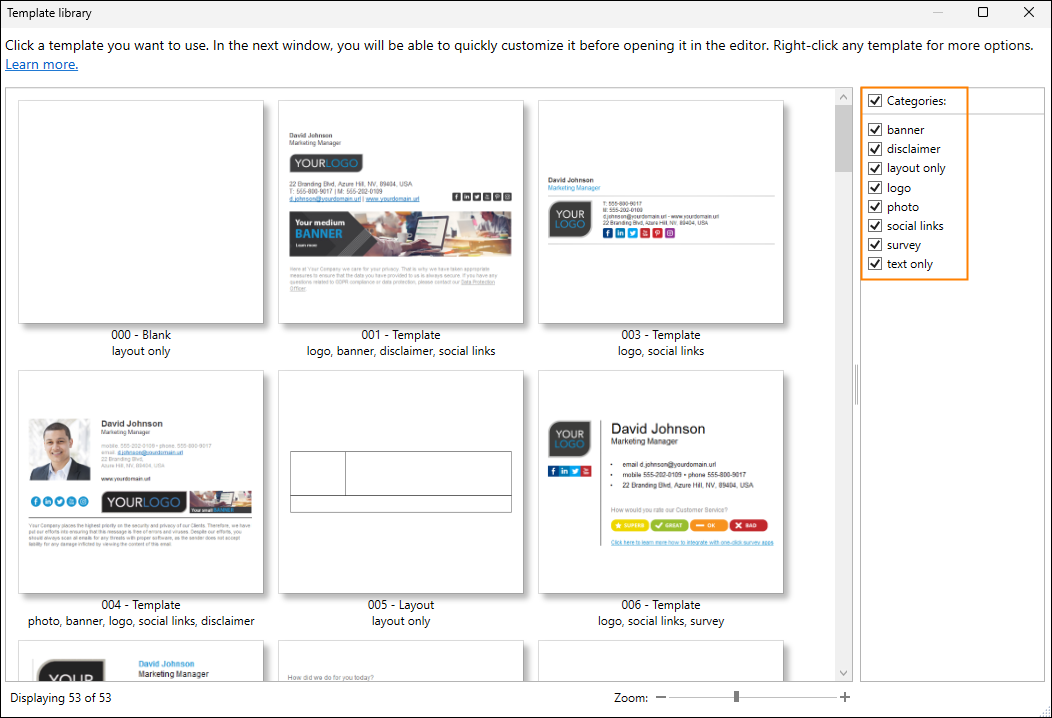Image resolution: width=1052 pixels, height=718 pixels.
Task: Zoom in with the plus icon
Action: 845,697
